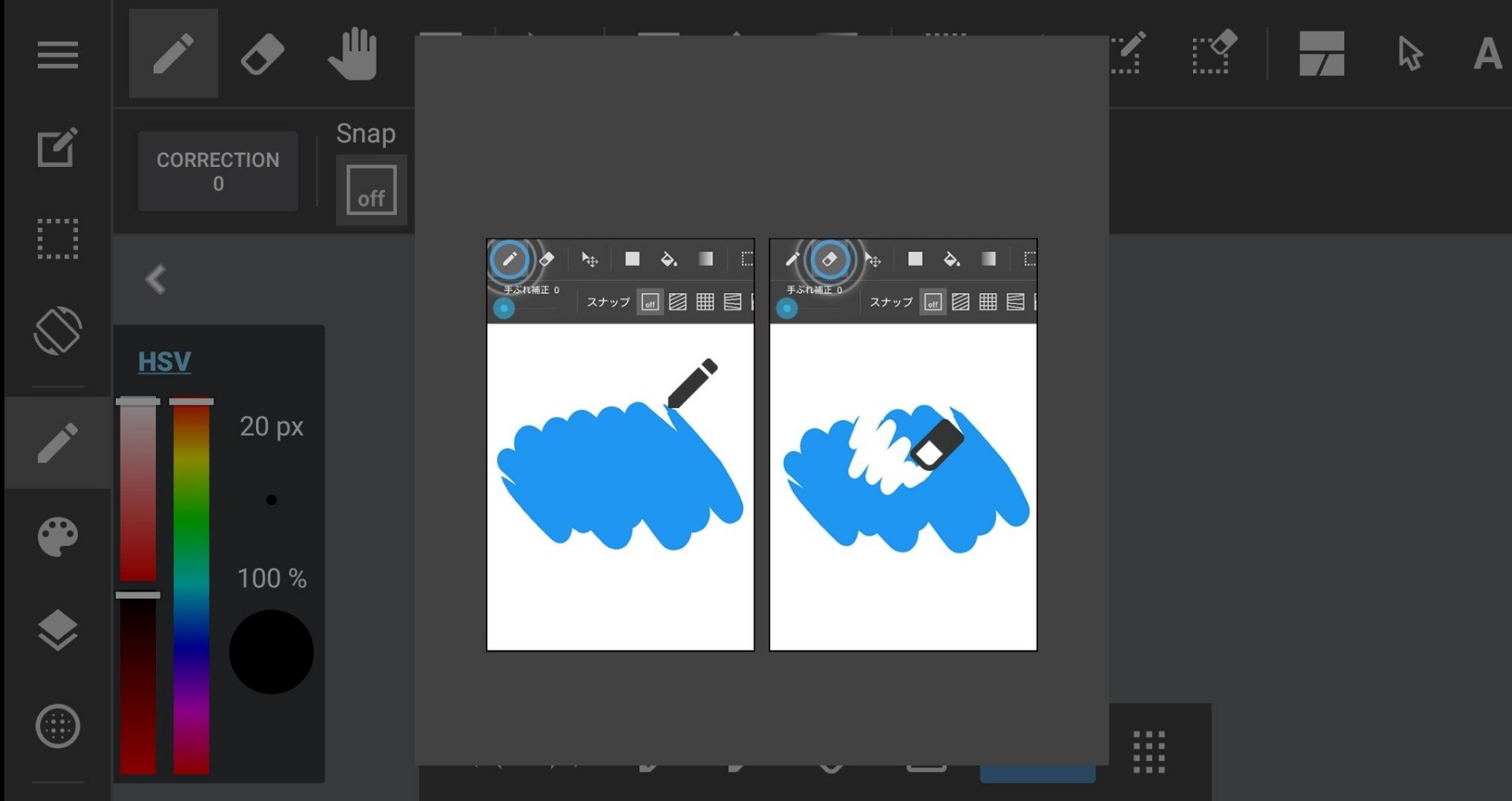Image resolution: width=1512 pixels, height=801 pixels.
Task: Open the dotted grid menu icon at bottom
Action: pyautogui.click(x=1149, y=752)
